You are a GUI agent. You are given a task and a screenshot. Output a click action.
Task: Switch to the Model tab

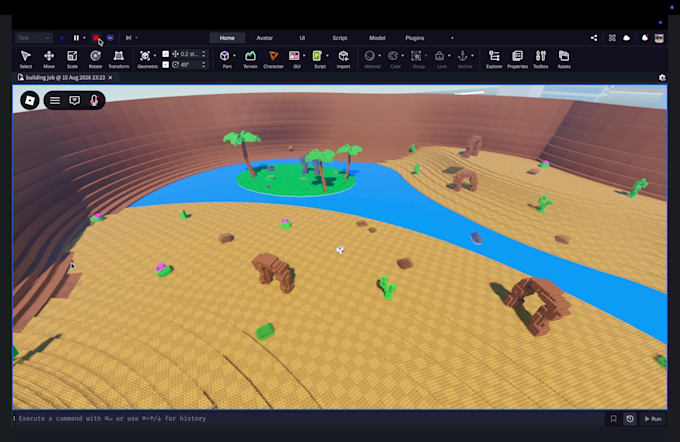tap(377, 38)
